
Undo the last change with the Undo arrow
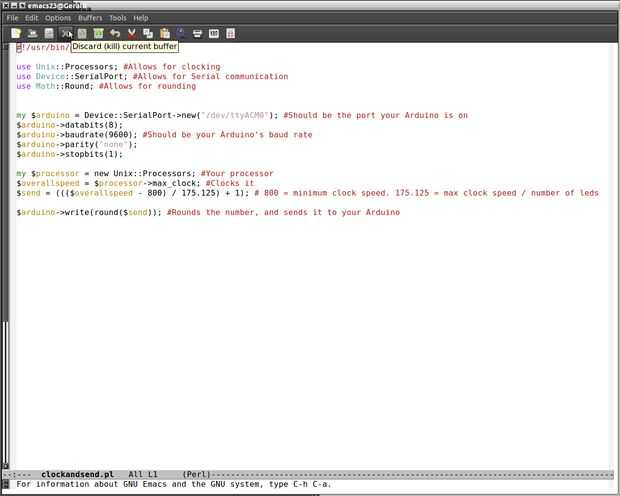(115, 34)
